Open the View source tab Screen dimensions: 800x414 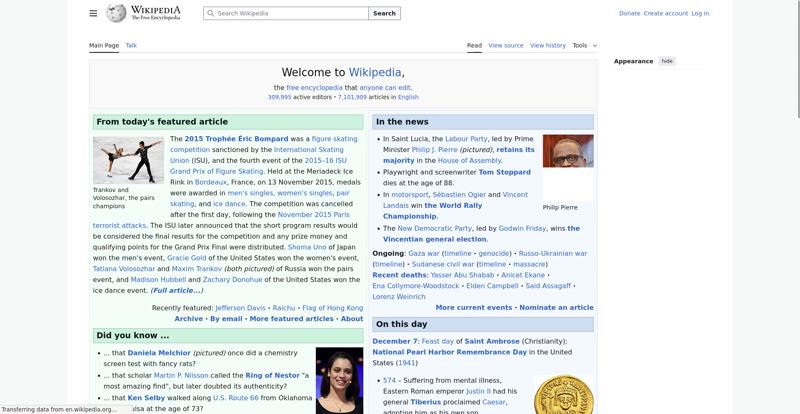(x=506, y=45)
